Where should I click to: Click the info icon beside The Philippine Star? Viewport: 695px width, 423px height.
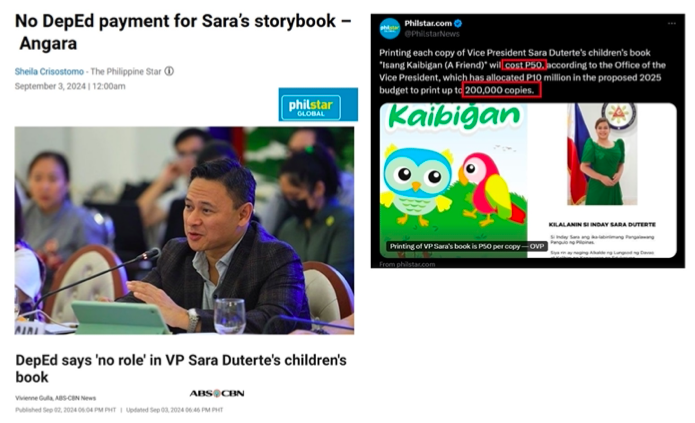[x=169, y=71]
